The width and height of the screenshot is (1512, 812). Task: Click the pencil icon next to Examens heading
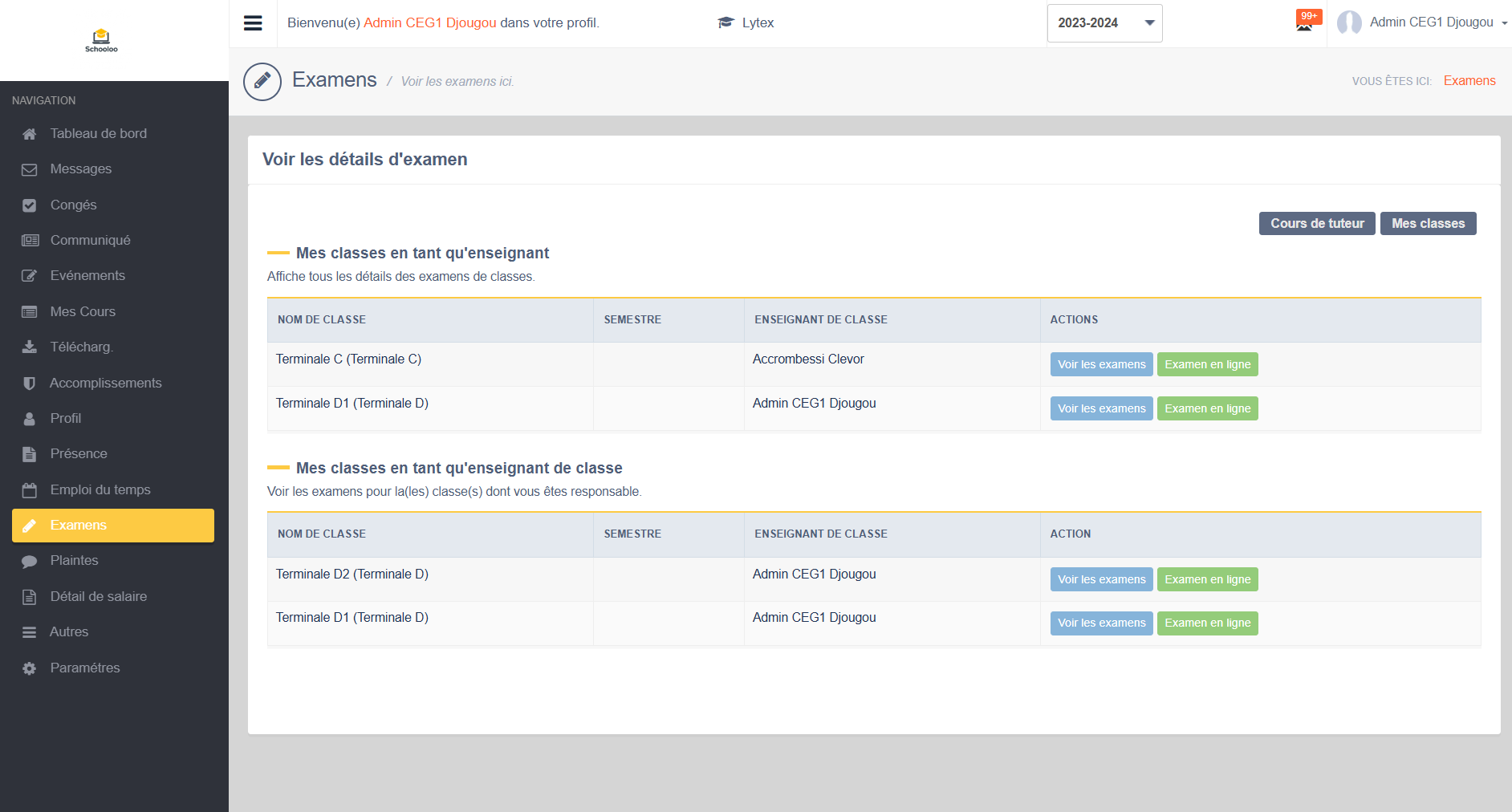click(262, 81)
